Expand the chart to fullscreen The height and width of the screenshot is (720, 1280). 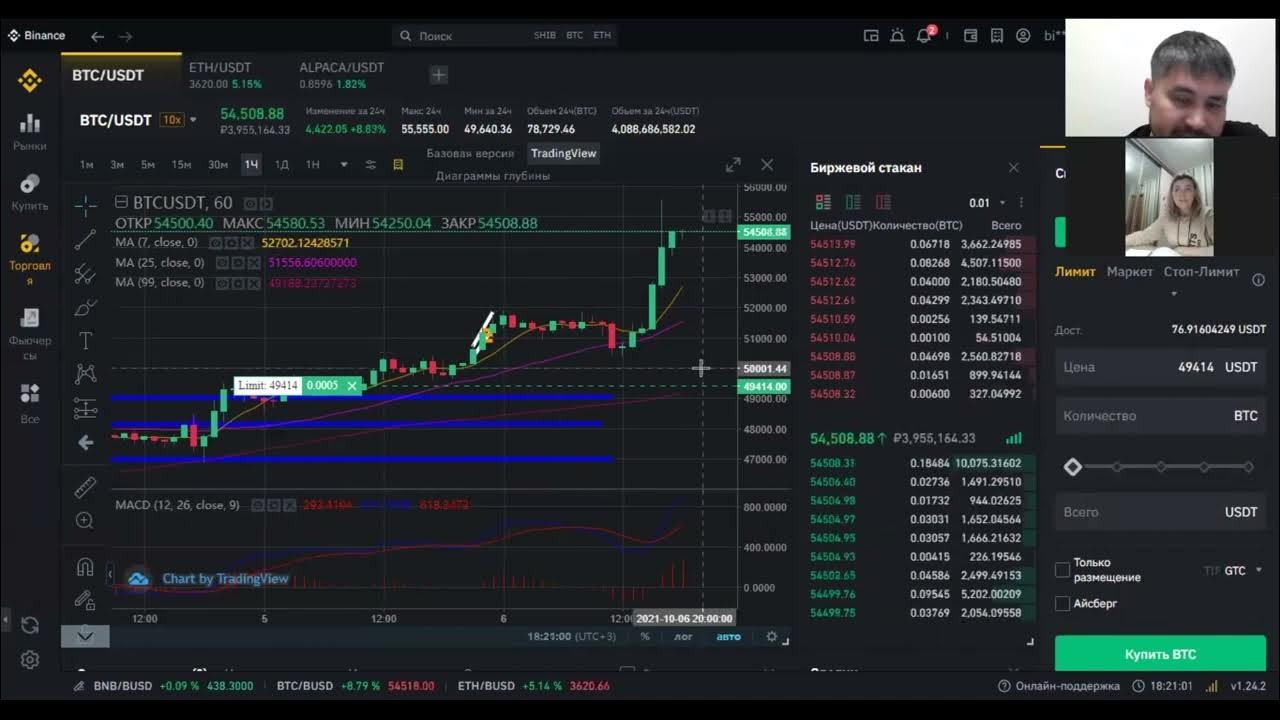733,165
